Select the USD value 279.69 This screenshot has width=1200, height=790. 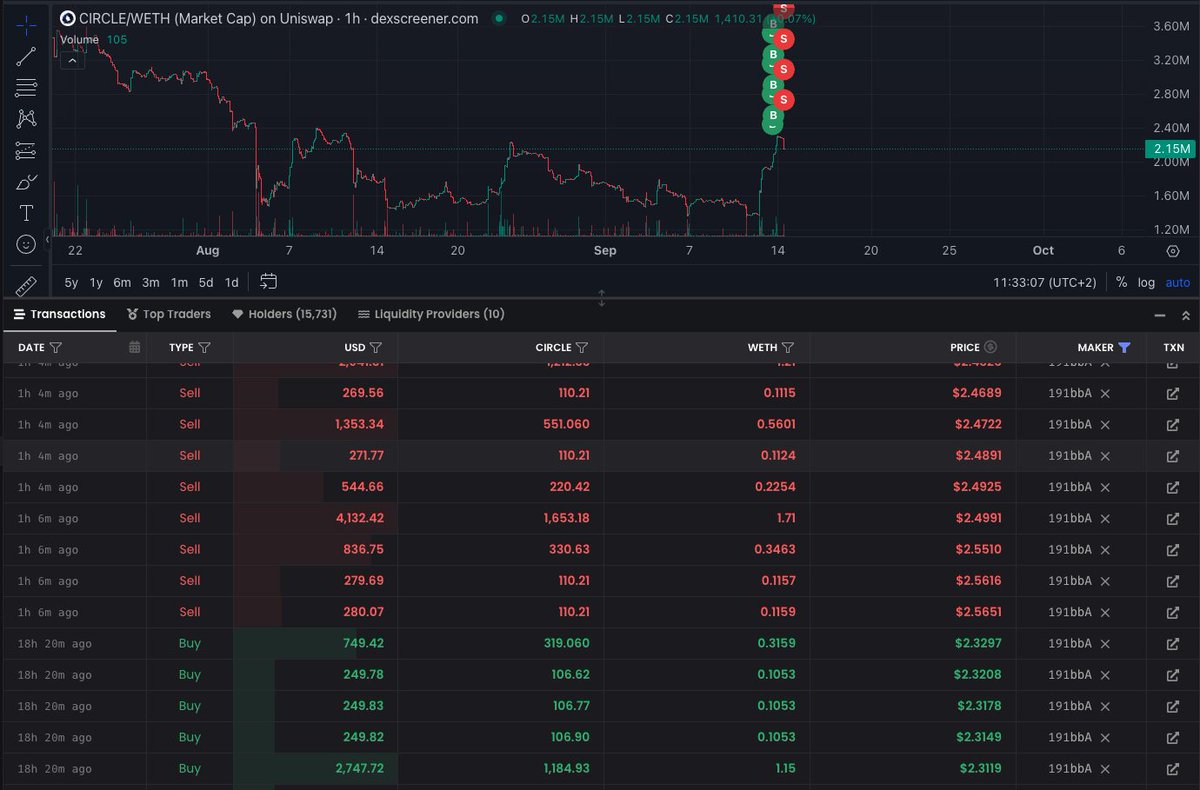(363, 581)
